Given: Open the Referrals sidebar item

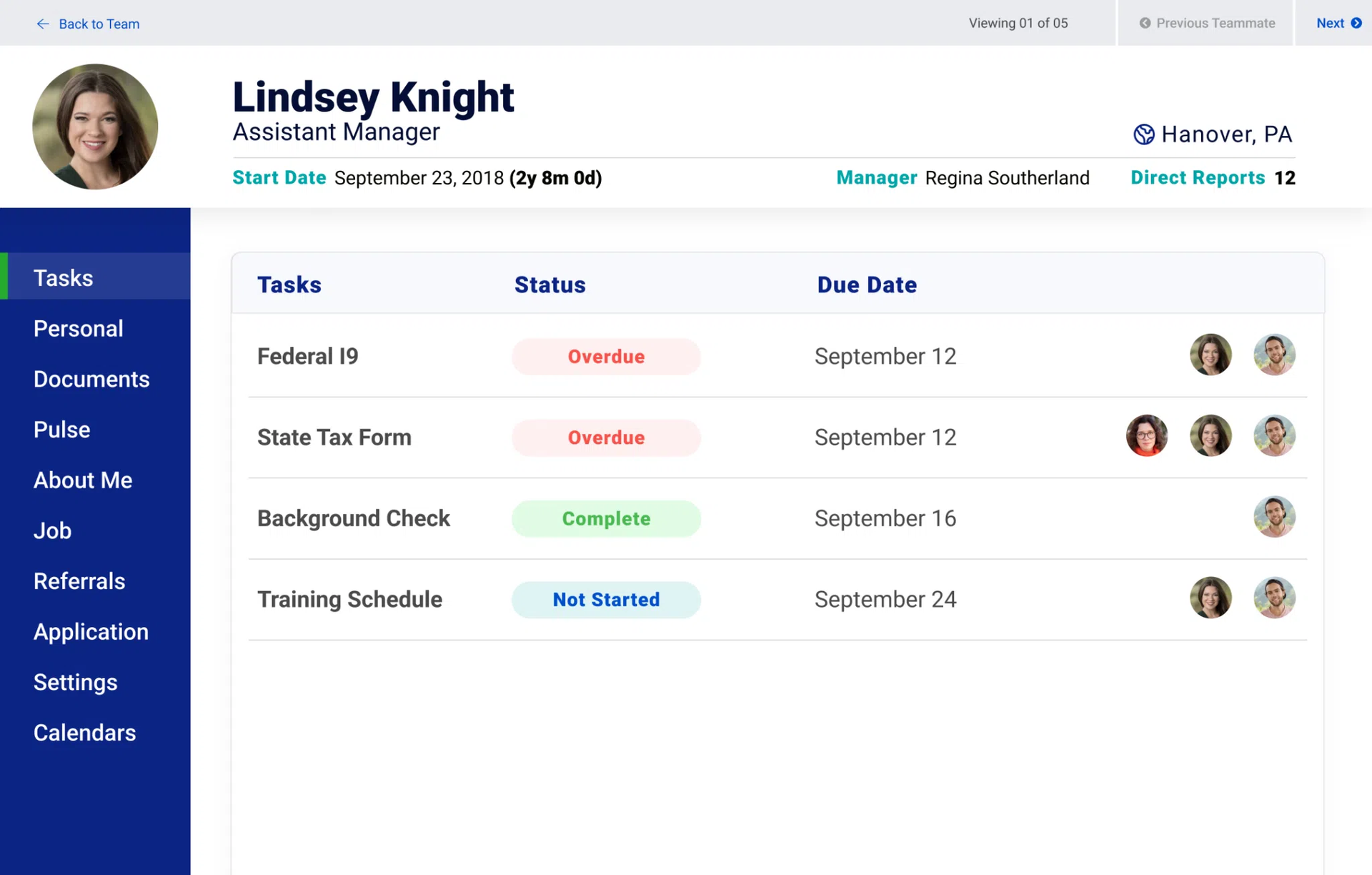Looking at the screenshot, I should coord(79,581).
